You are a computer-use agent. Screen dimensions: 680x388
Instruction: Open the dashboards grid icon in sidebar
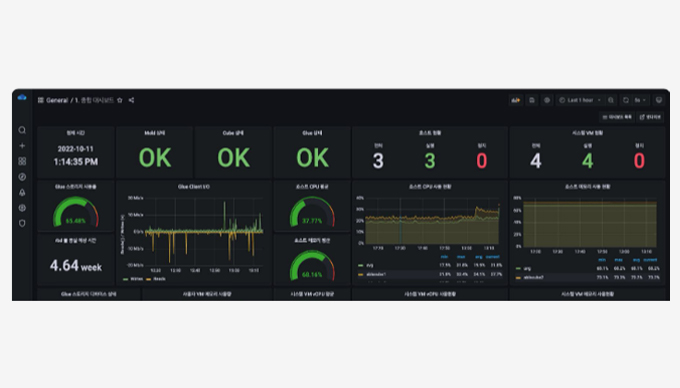[x=22, y=161]
